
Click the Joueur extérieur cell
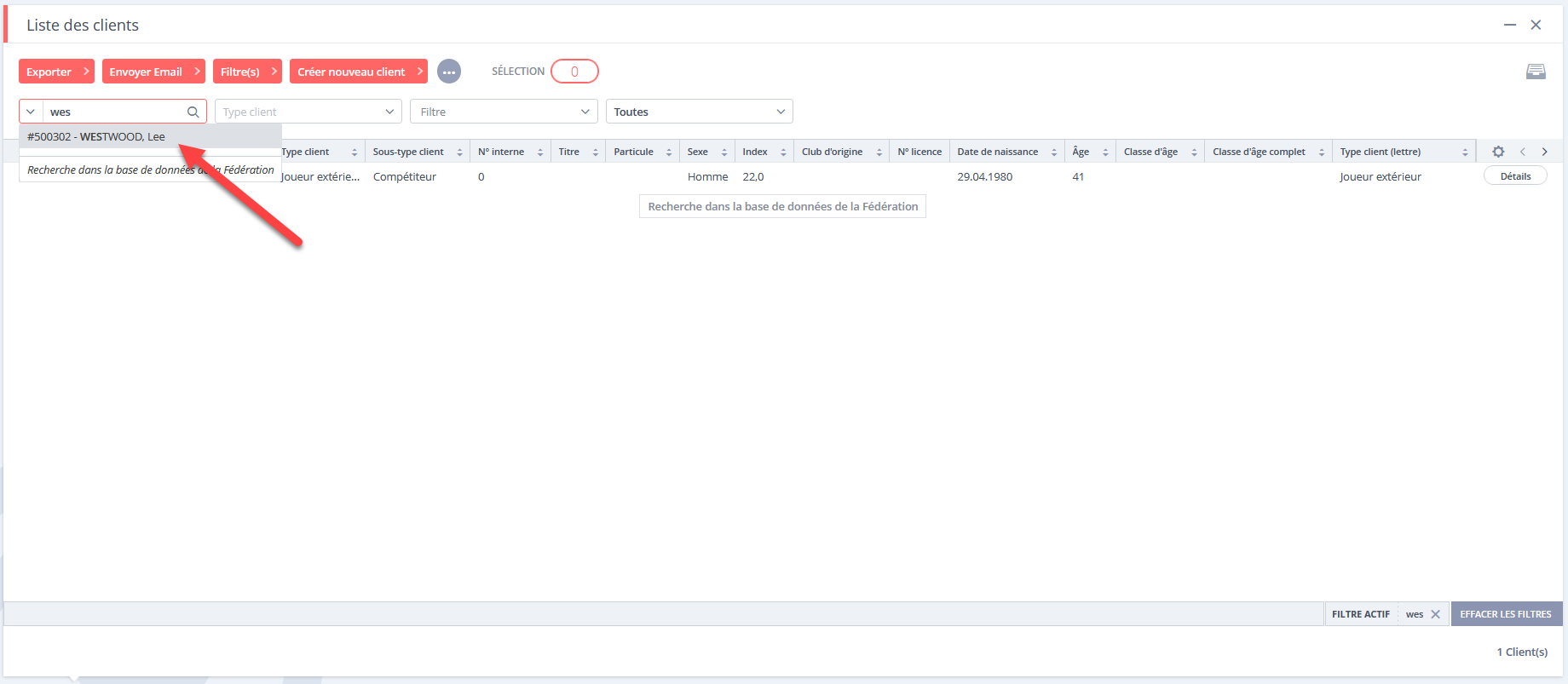pyautogui.click(x=1381, y=176)
